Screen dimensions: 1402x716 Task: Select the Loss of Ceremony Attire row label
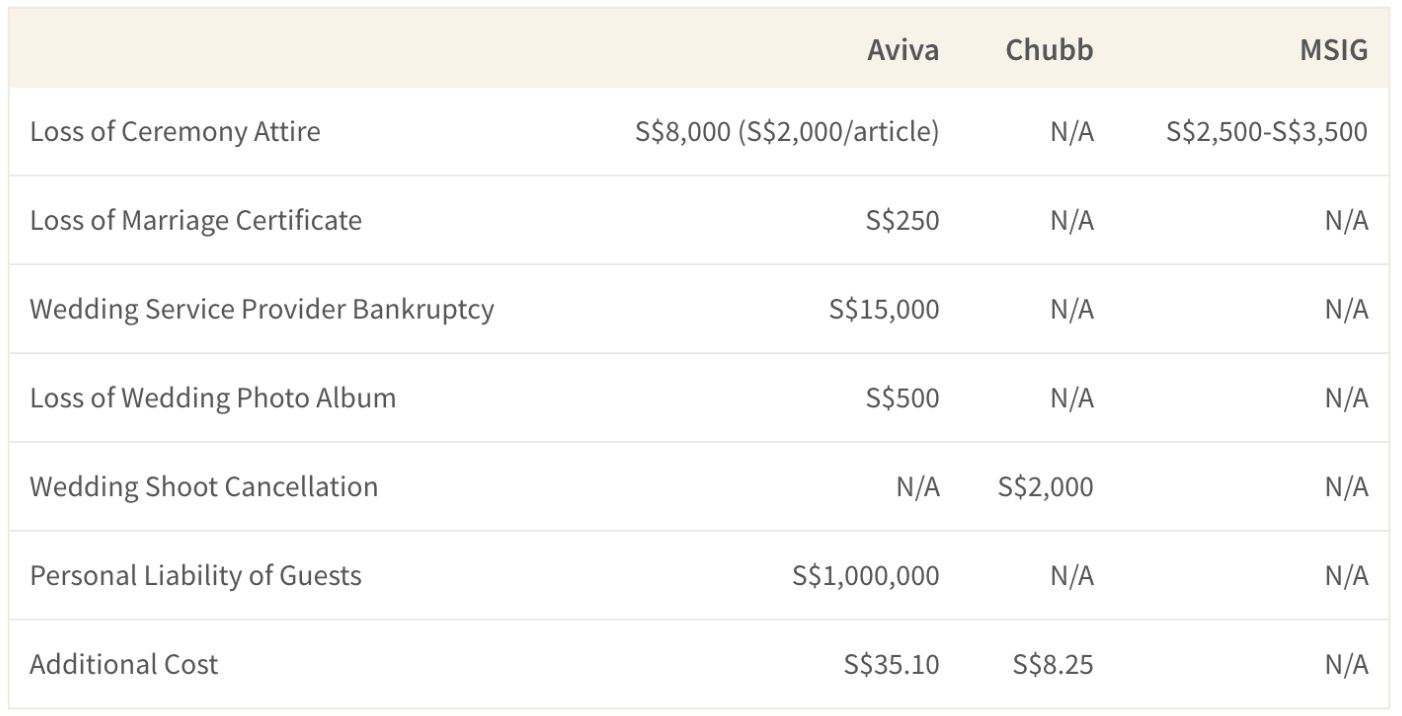[x=175, y=132]
